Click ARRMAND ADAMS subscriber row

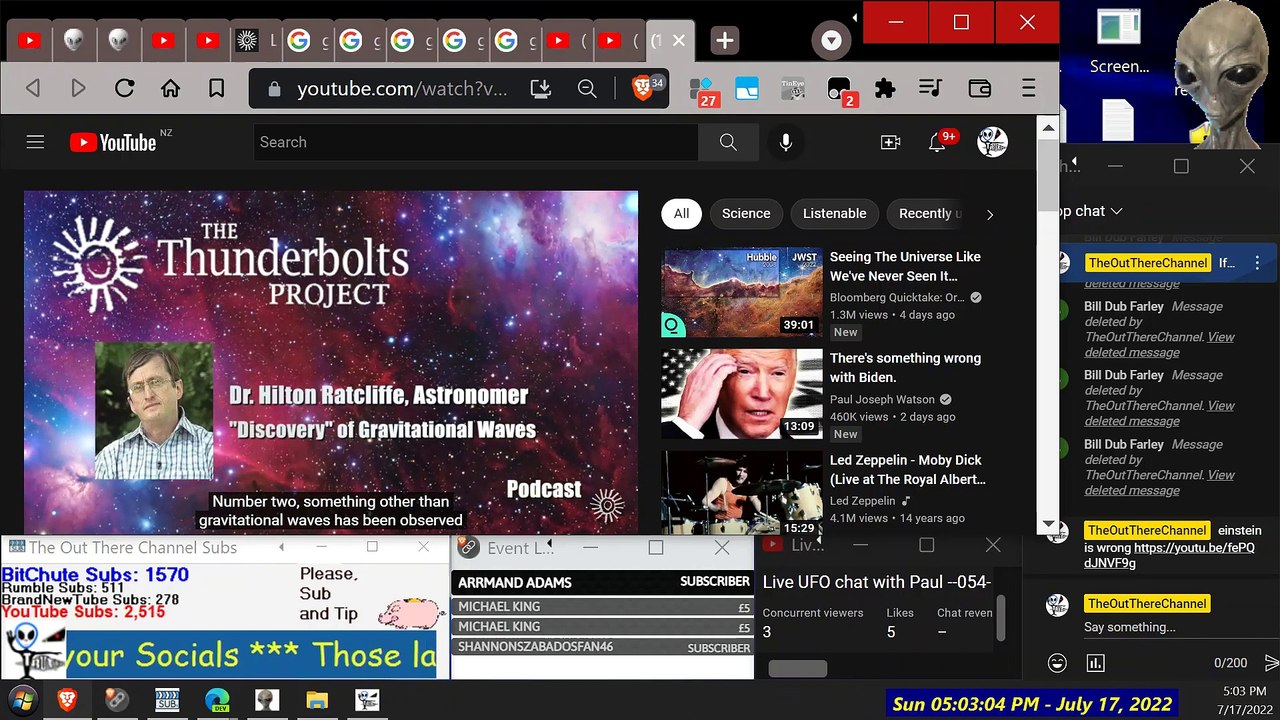603,582
